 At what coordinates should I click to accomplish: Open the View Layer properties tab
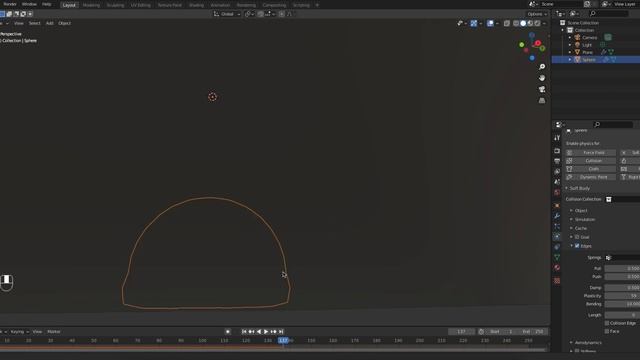pyautogui.click(x=557, y=171)
